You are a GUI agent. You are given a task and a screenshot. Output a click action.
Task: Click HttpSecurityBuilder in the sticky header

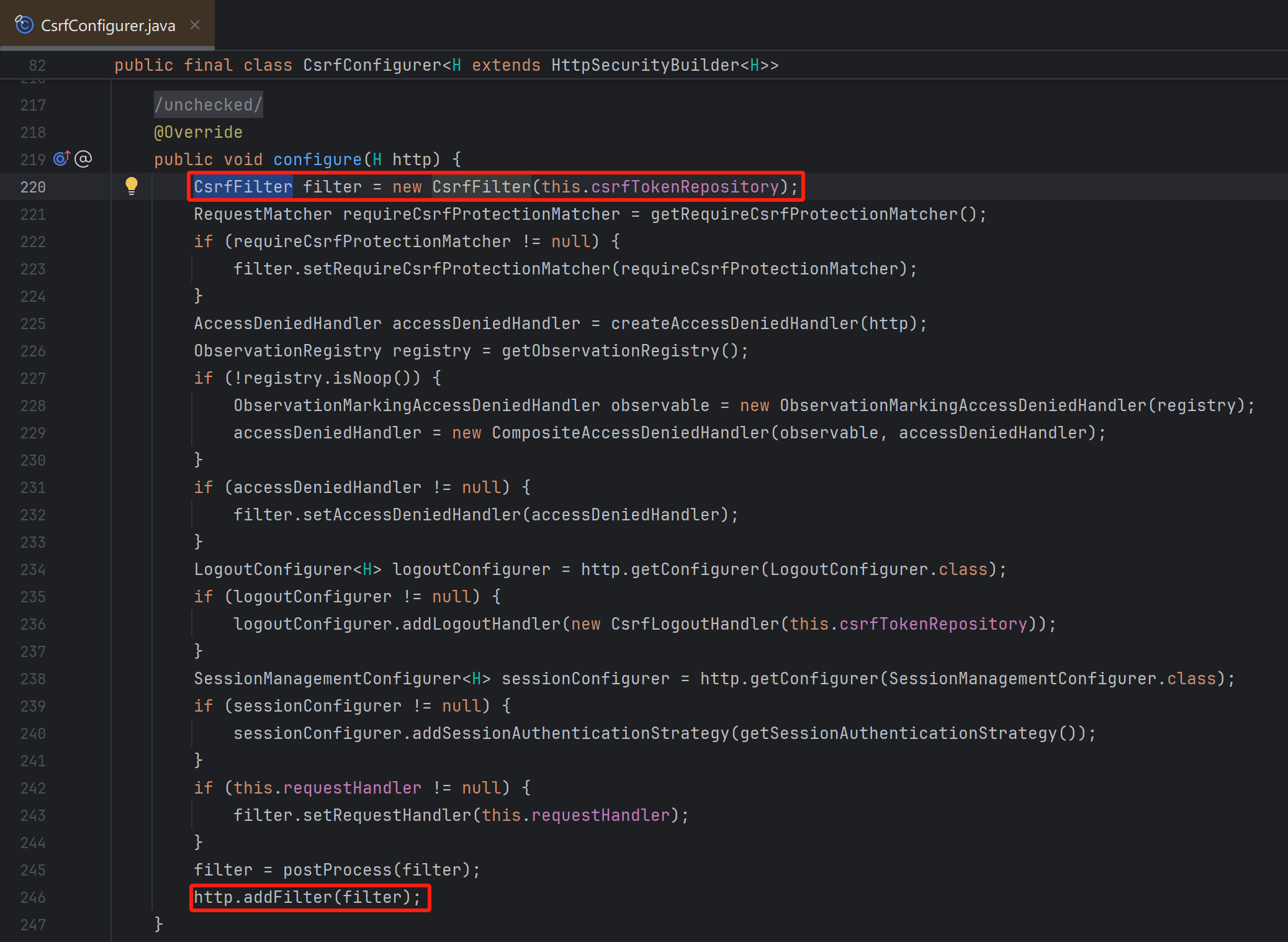(645, 65)
